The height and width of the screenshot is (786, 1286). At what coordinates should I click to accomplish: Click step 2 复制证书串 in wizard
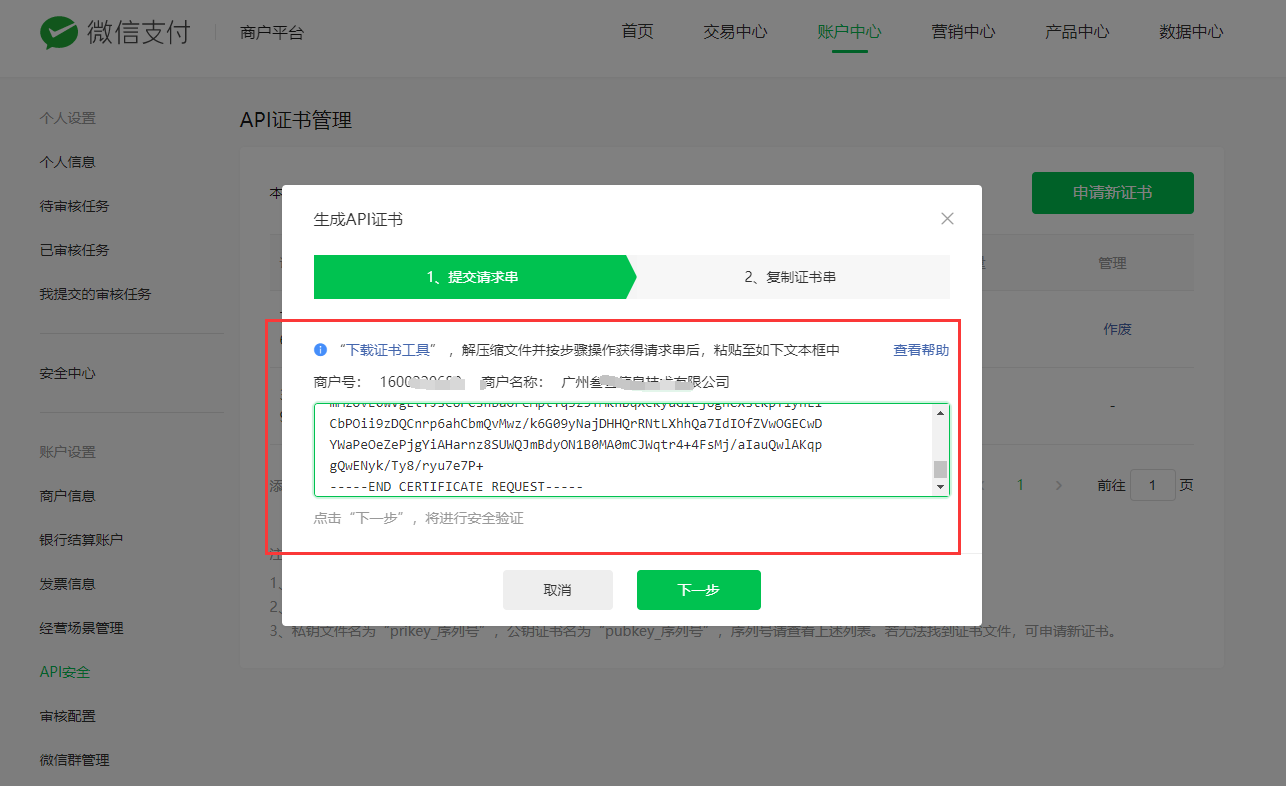click(789, 277)
